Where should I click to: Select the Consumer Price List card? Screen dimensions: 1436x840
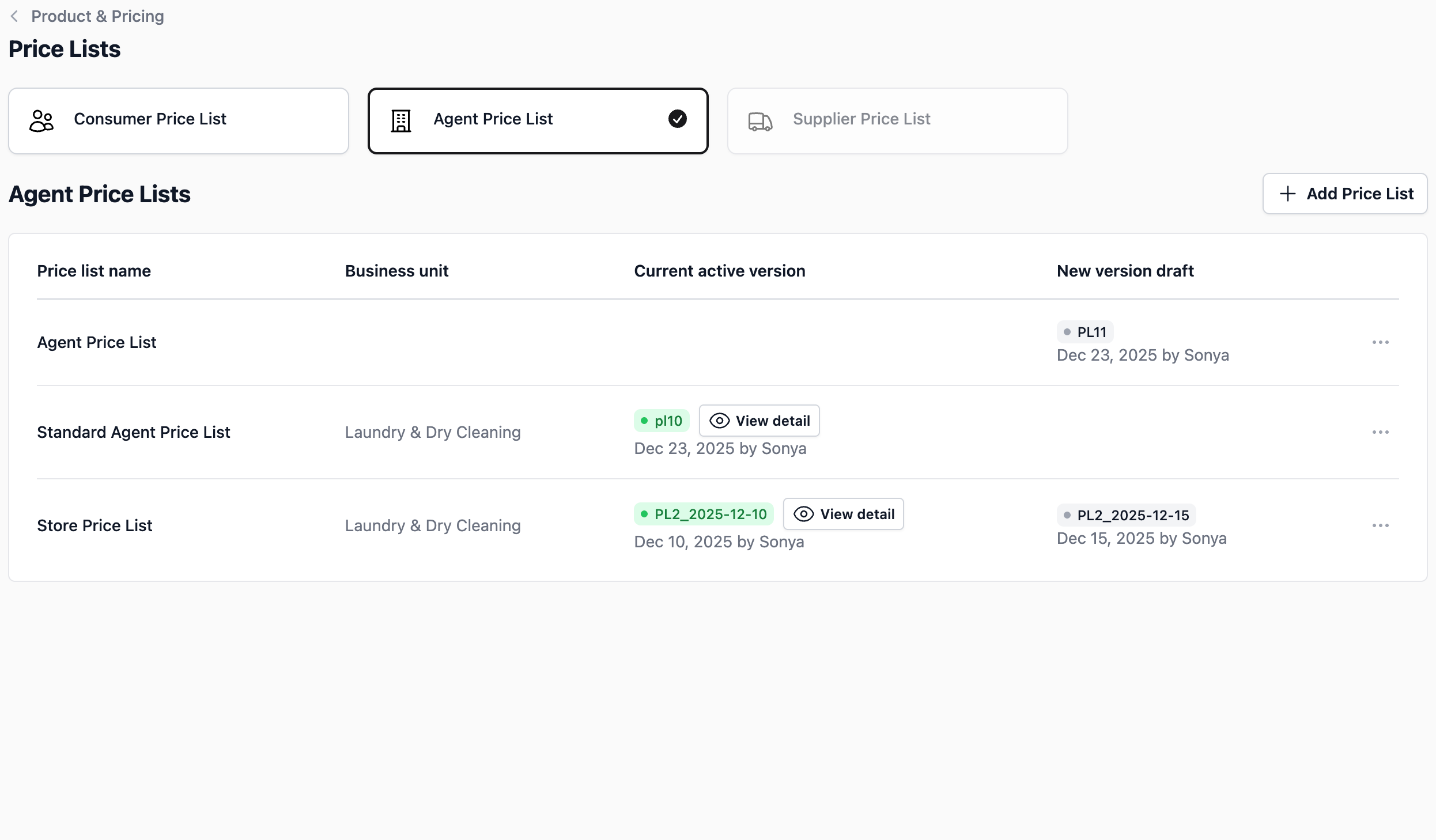(x=179, y=120)
